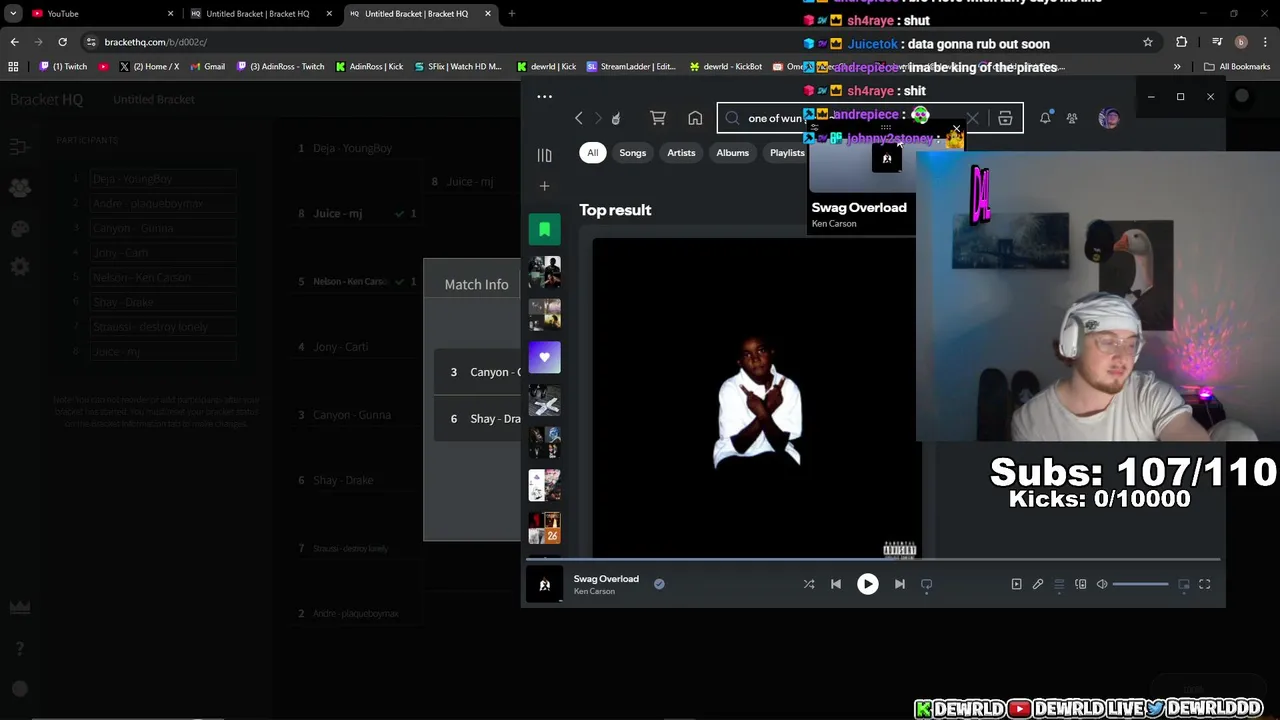
Task: Open the miniplayer
Action: (1184, 584)
